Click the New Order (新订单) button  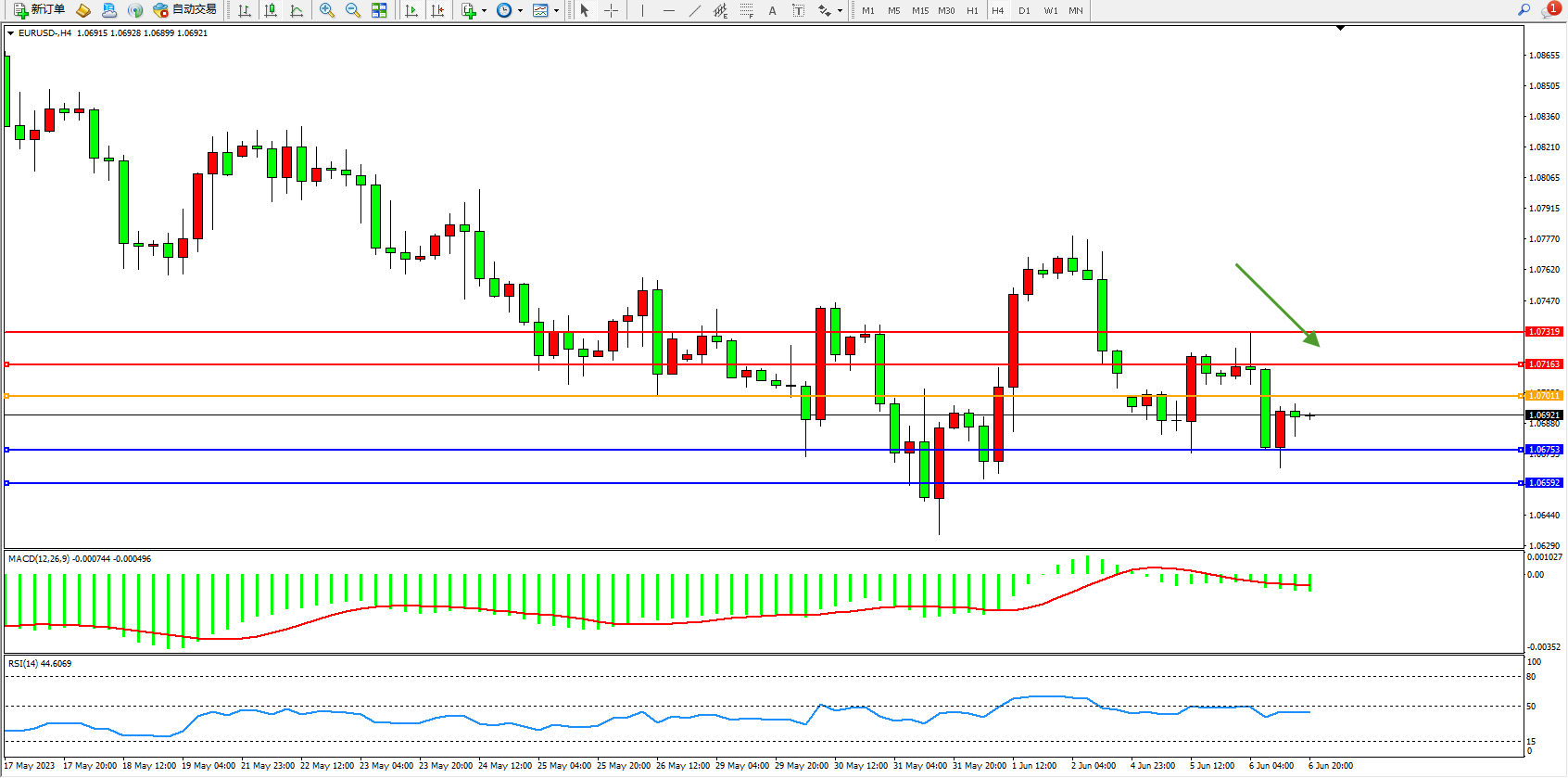pyautogui.click(x=39, y=10)
